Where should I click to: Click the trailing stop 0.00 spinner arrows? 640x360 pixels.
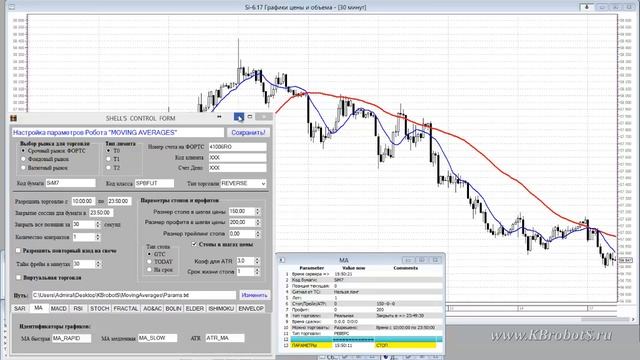(258, 234)
